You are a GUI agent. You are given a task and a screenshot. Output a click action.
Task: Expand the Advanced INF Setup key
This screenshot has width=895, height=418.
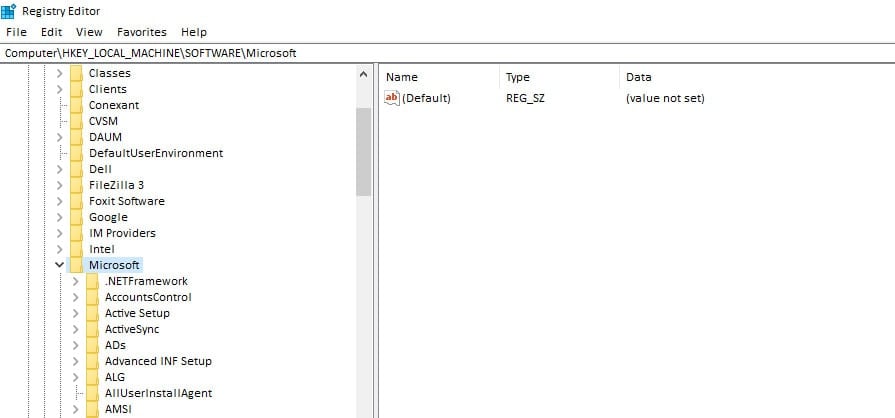(x=75, y=361)
